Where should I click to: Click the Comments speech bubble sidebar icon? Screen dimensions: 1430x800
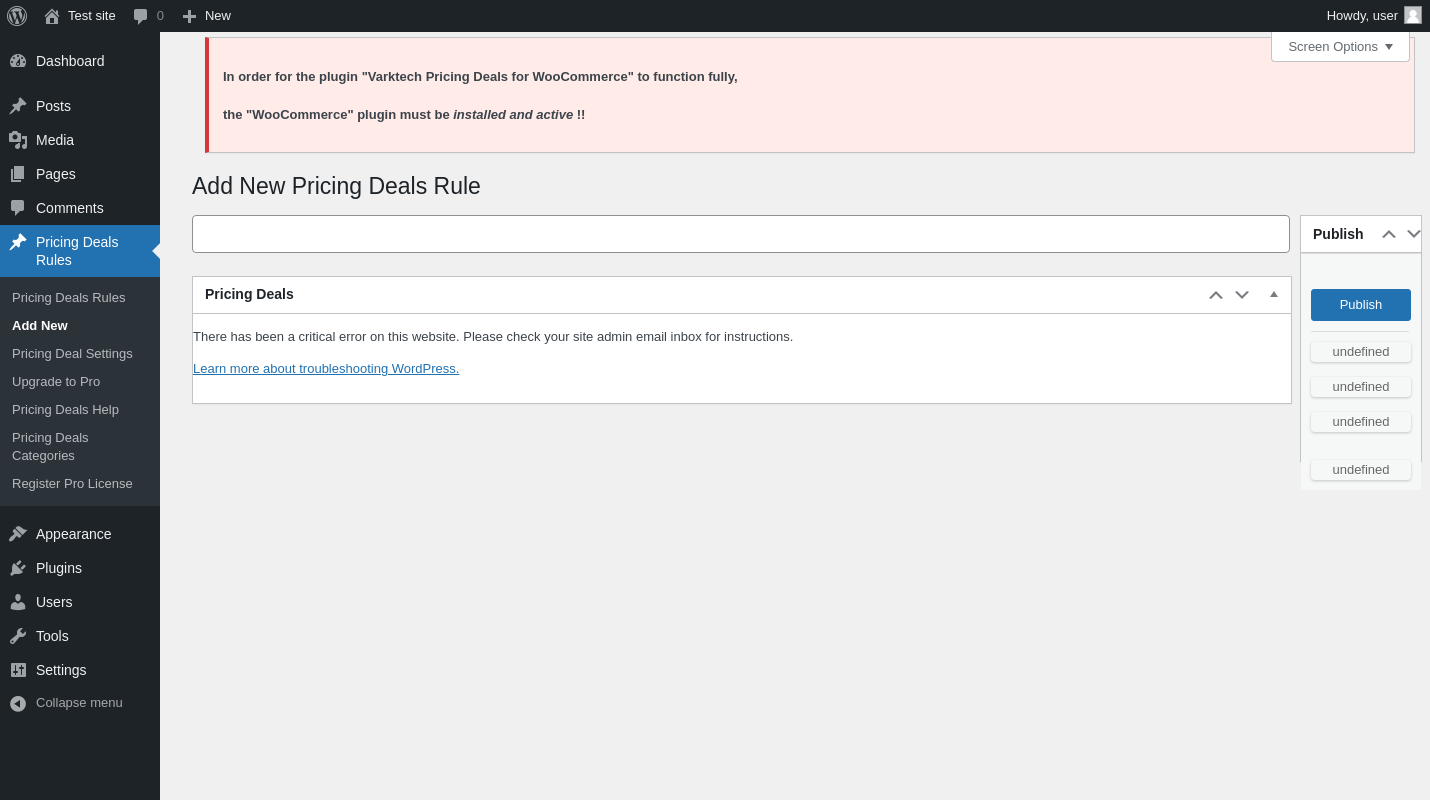click(x=18, y=208)
